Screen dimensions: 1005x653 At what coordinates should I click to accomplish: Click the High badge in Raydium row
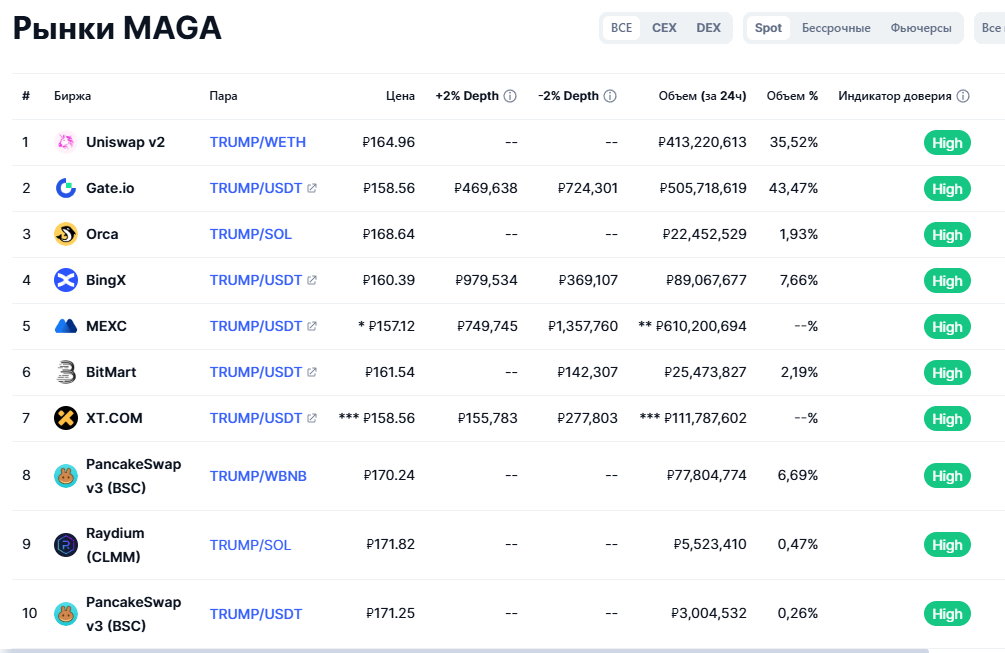947,545
